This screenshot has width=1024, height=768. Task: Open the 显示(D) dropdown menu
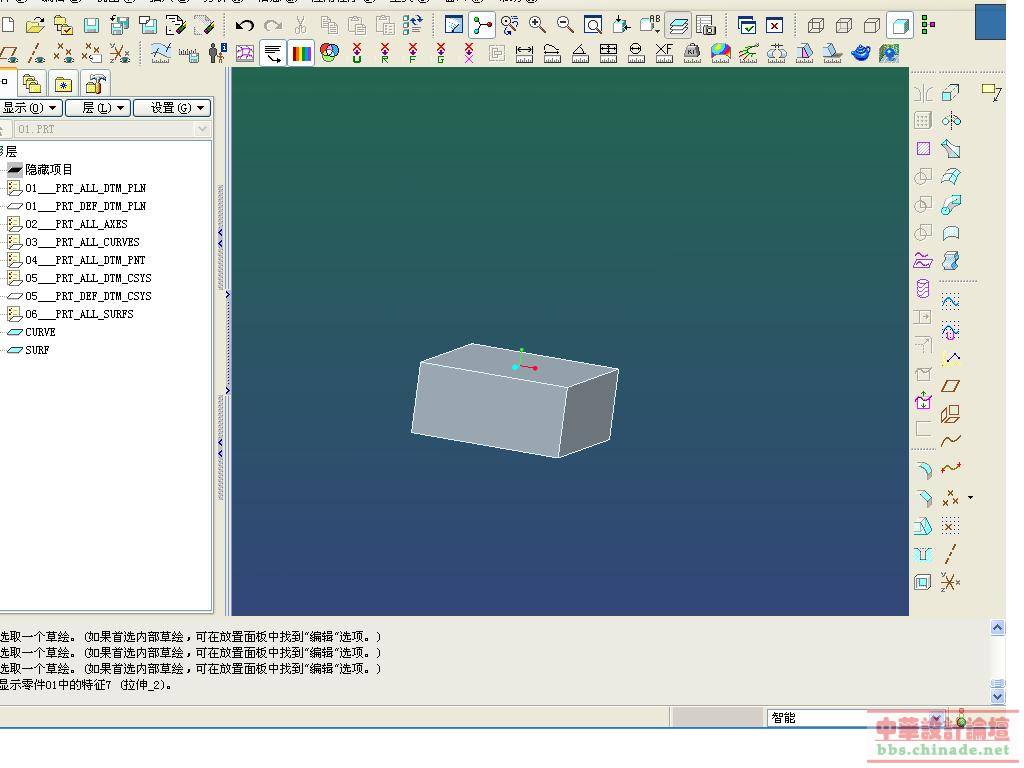coord(30,108)
